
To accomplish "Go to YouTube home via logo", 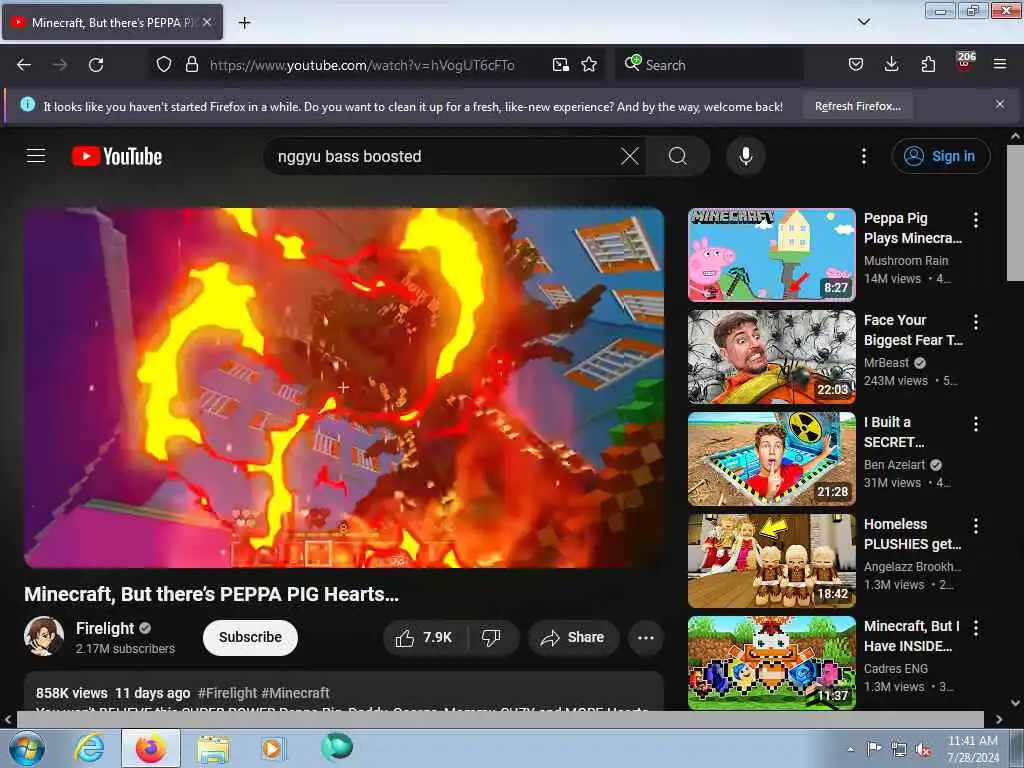I will 117,156.
